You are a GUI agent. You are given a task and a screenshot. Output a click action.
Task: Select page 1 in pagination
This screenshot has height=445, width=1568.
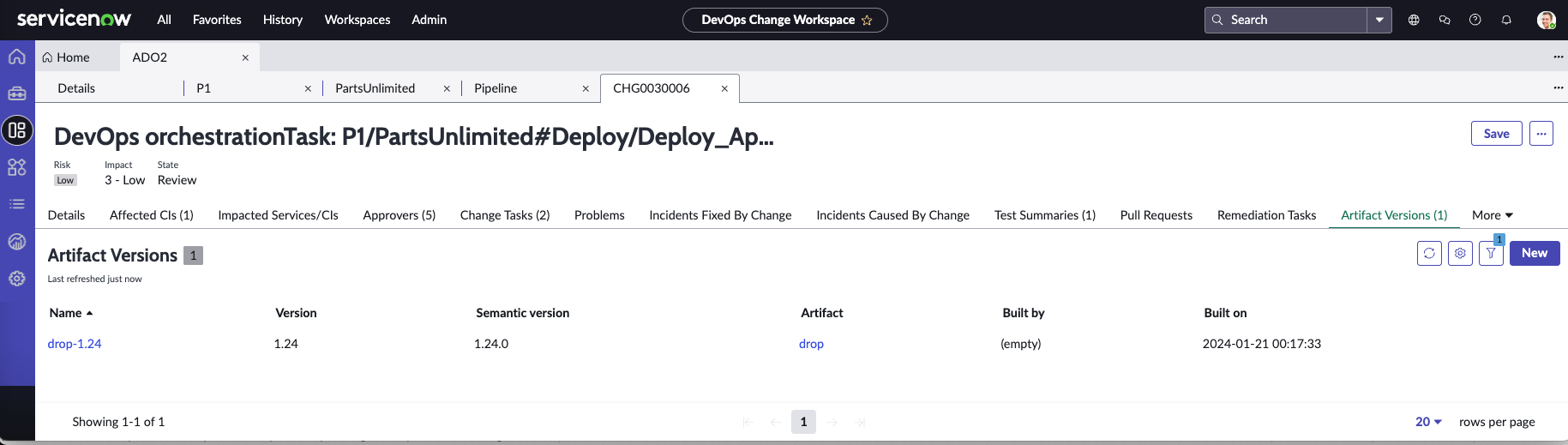pos(803,422)
